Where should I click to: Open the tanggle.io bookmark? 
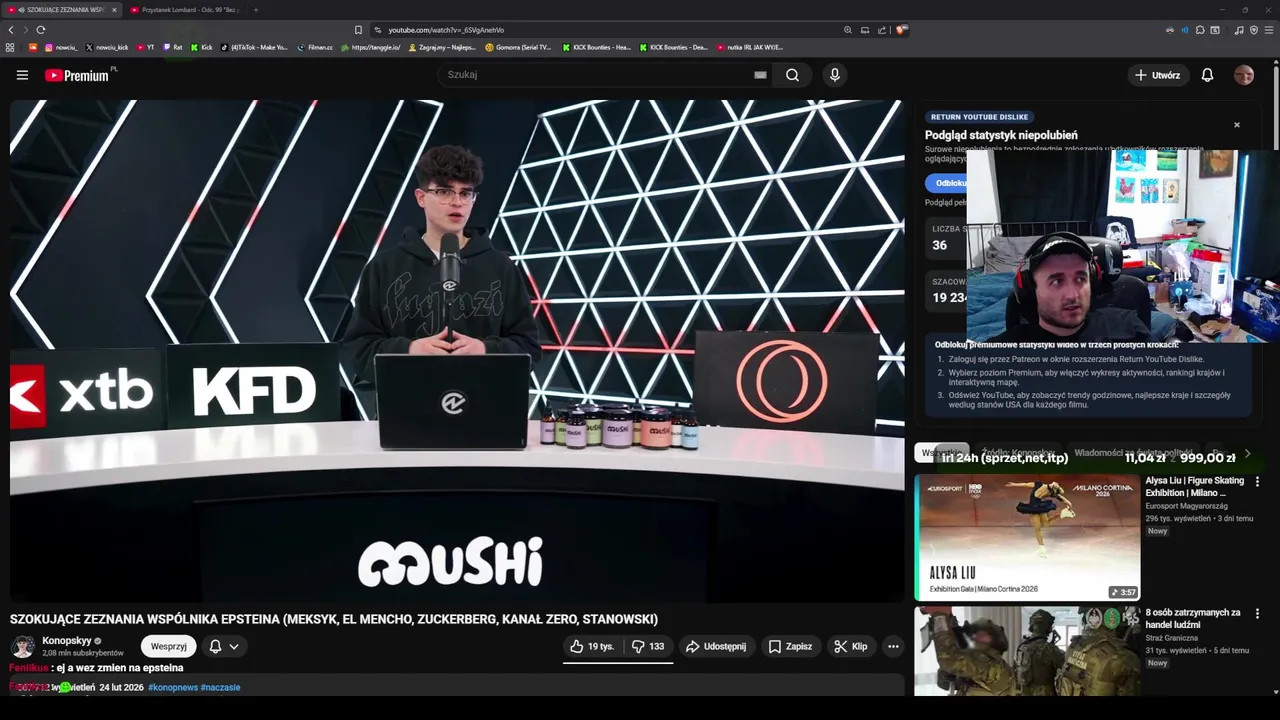click(x=371, y=47)
